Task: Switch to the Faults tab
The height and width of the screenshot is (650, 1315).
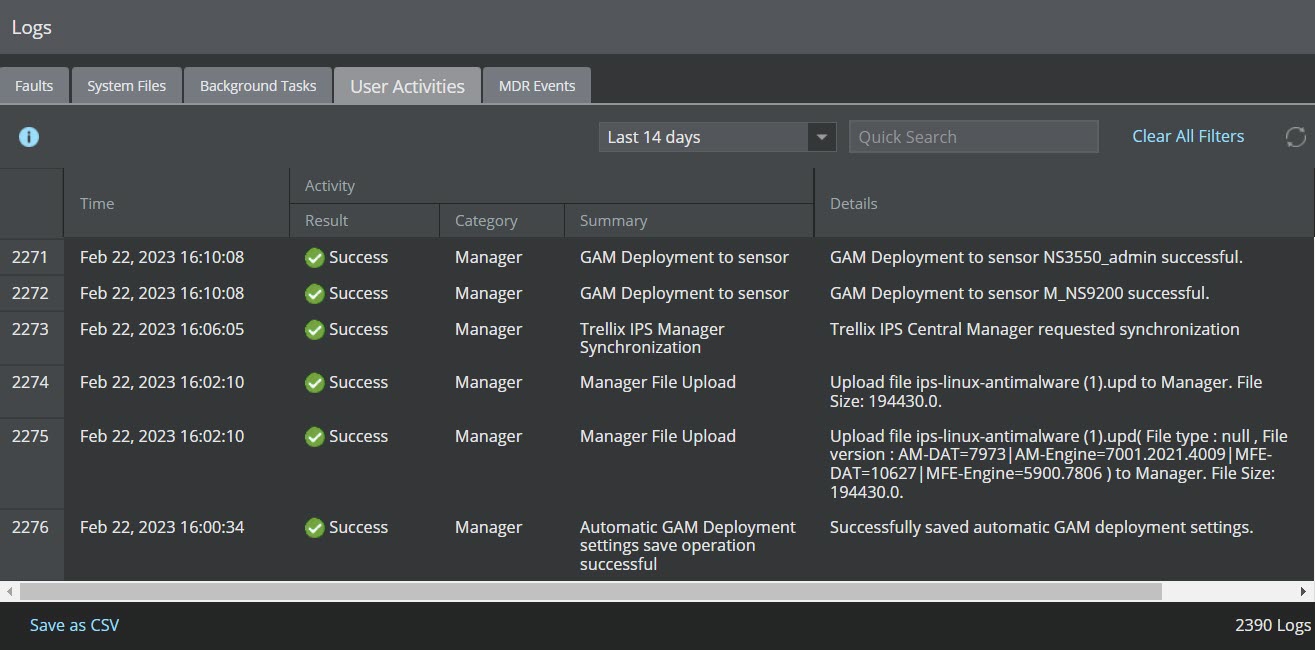Action: pyautogui.click(x=34, y=86)
